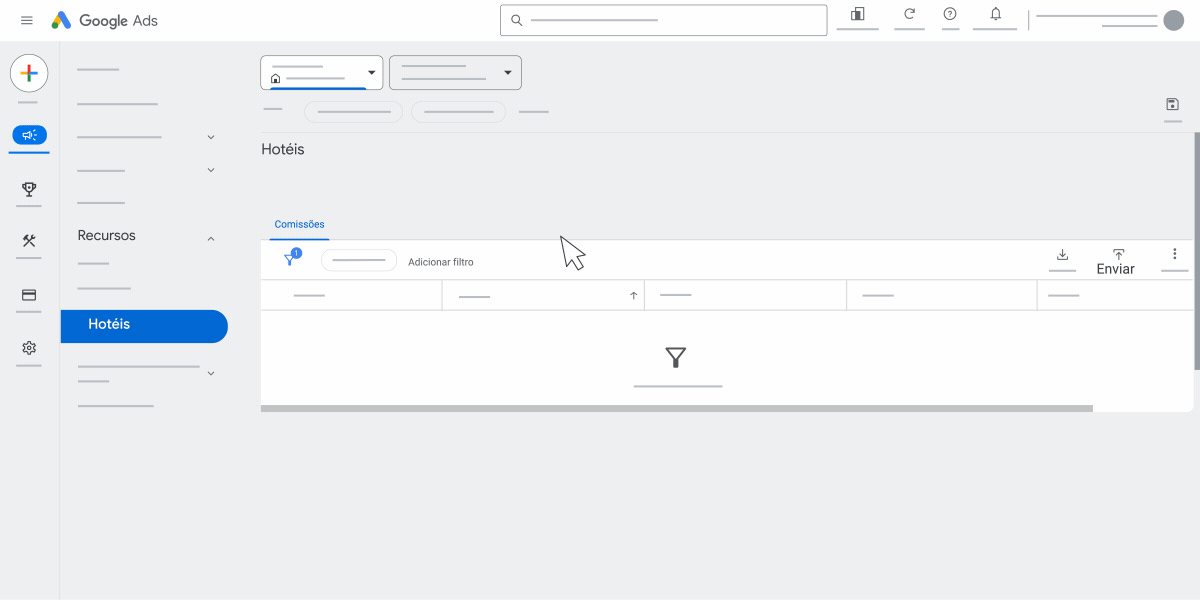Image resolution: width=1200 pixels, height=600 pixels.
Task: Open the Admin gear icon
Action: pos(29,348)
